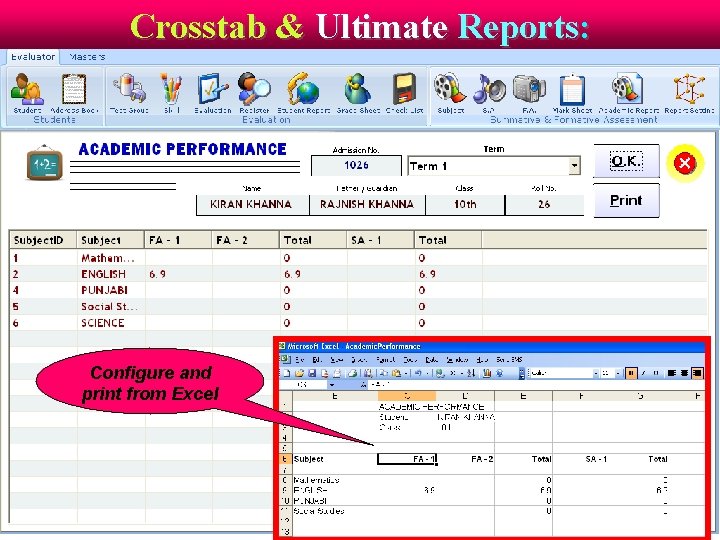Open the Student Report globe icon
The height and width of the screenshot is (540, 720).
pos(303,89)
